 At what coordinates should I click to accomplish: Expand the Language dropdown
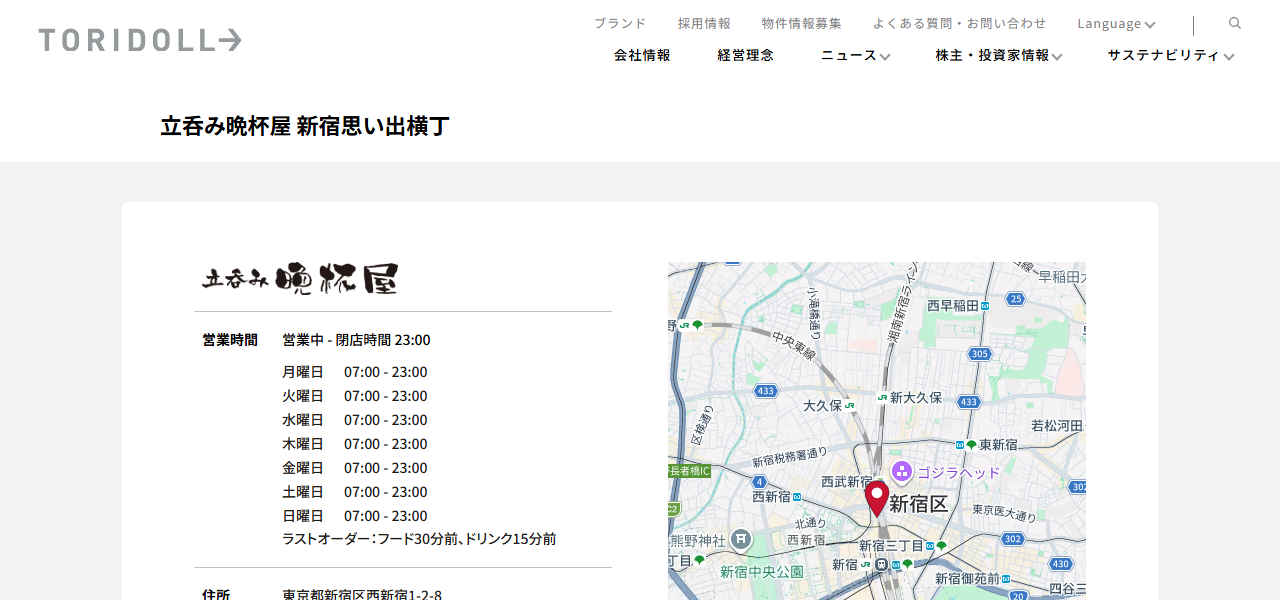click(x=1116, y=23)
